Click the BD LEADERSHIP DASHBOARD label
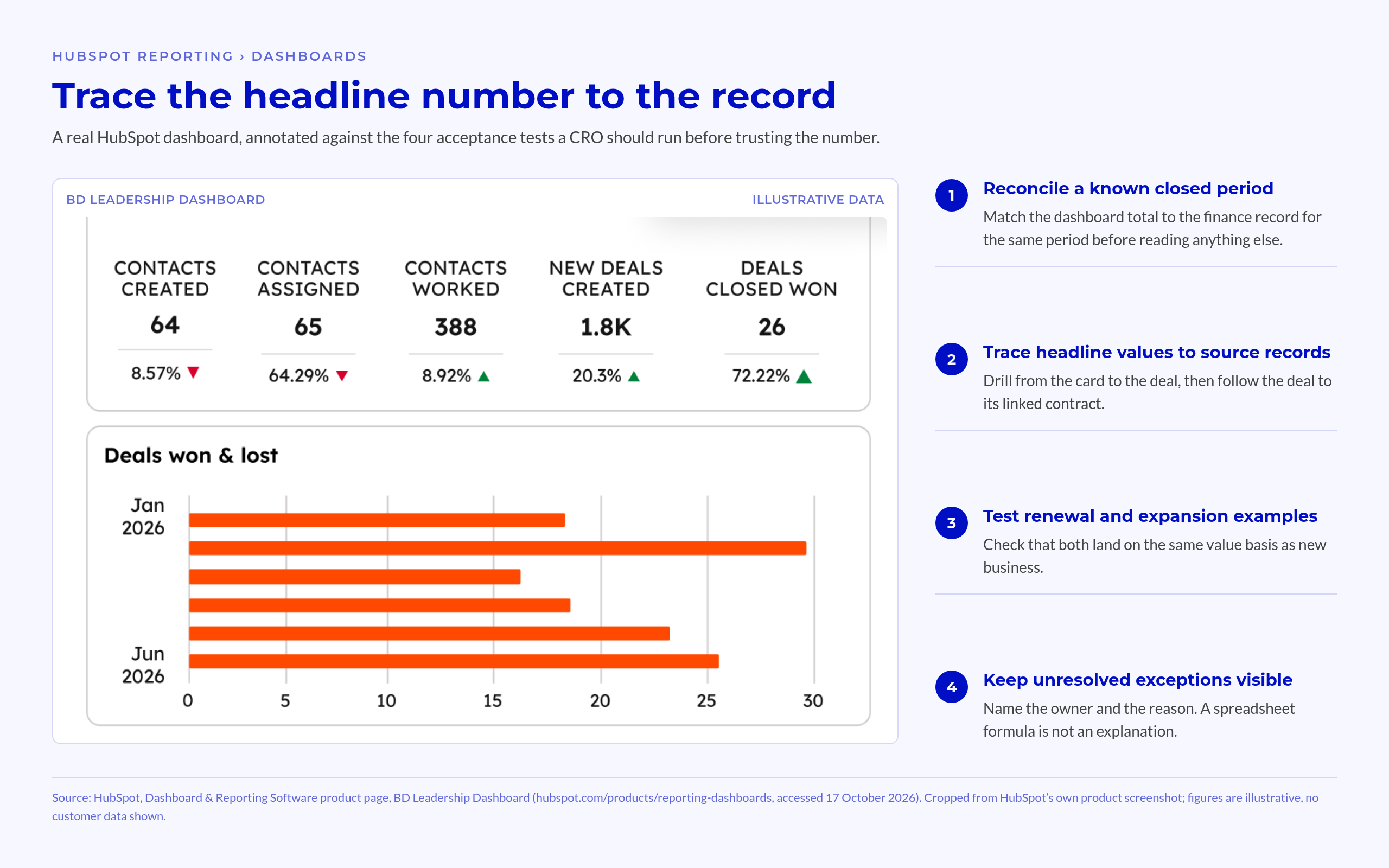Viewport: 1389px width, 868px height. pos(165,200)
